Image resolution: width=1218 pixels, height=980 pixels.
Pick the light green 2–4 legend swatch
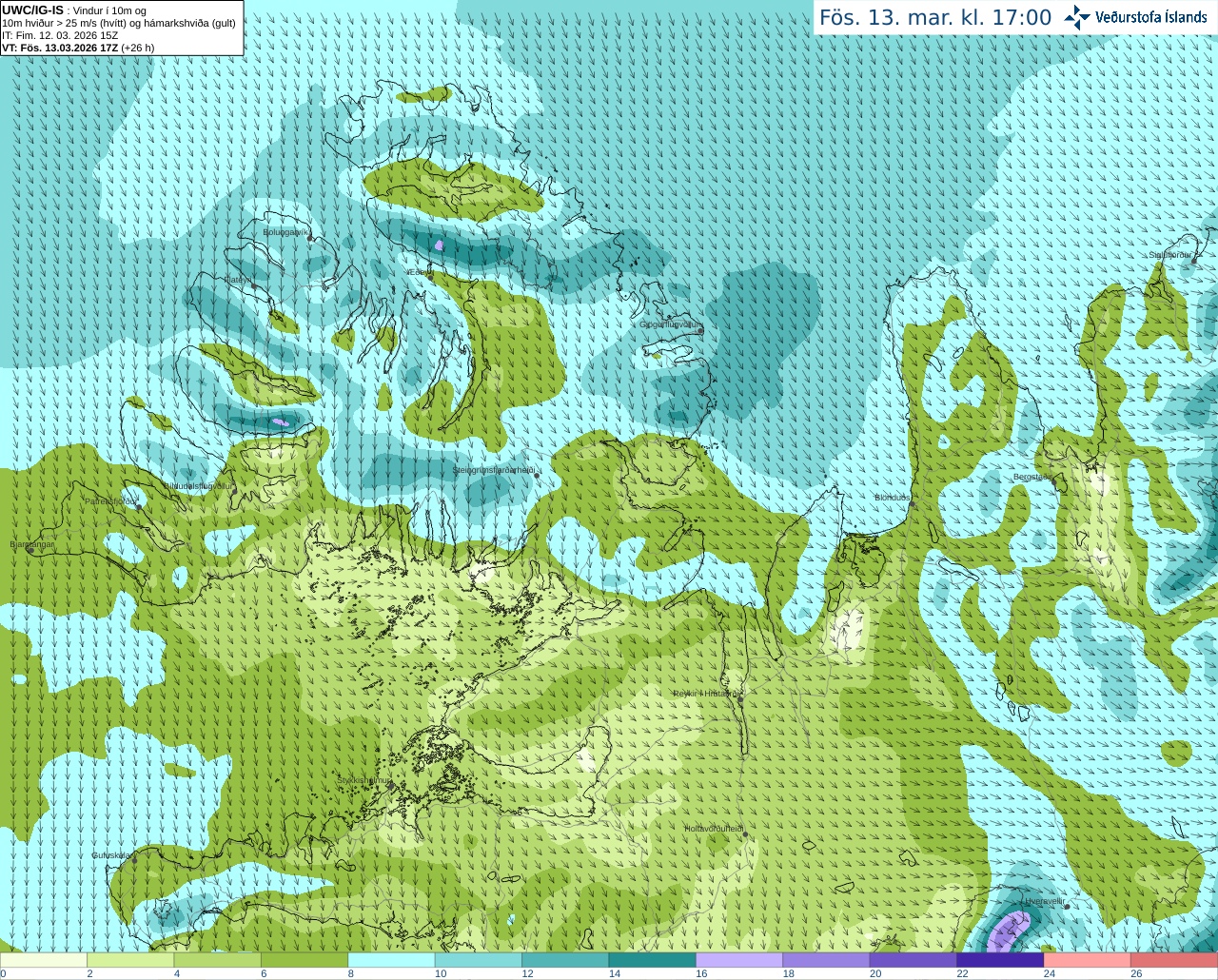point(130,960)
